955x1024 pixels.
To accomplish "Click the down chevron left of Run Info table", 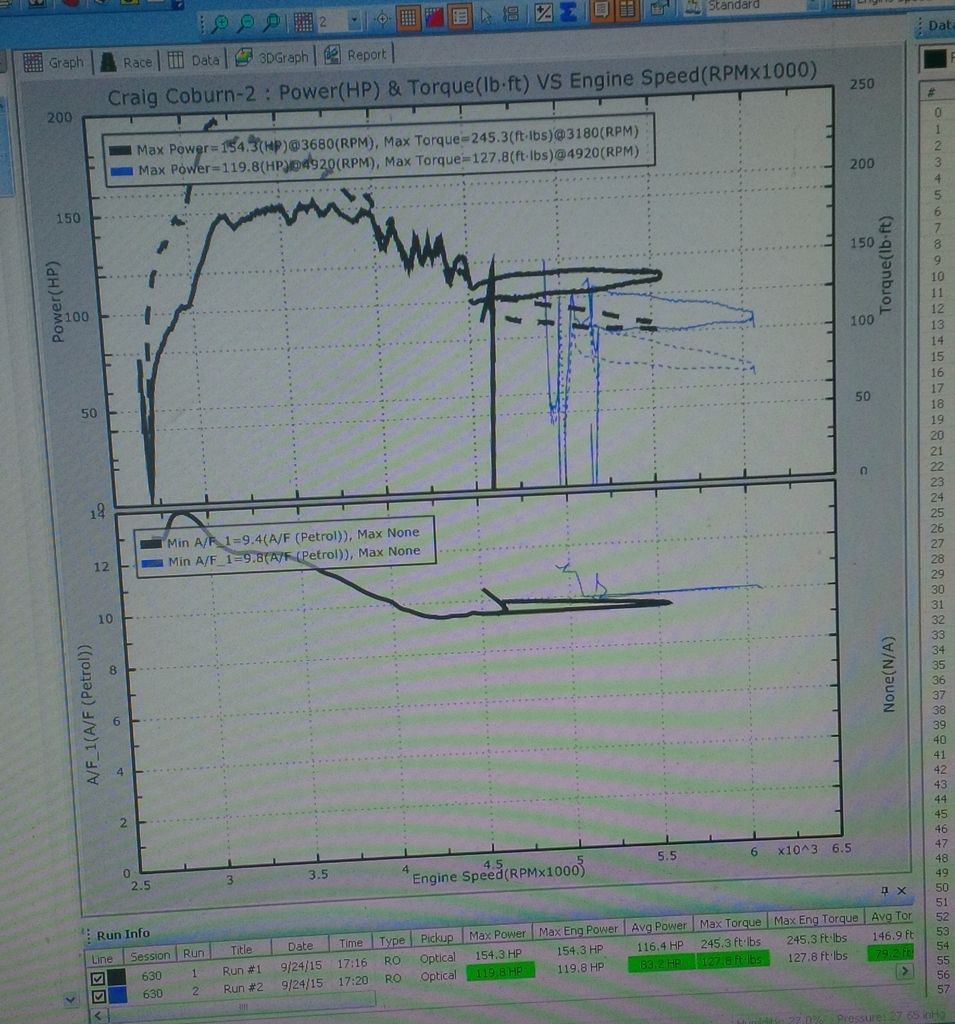I will [70, 999].
